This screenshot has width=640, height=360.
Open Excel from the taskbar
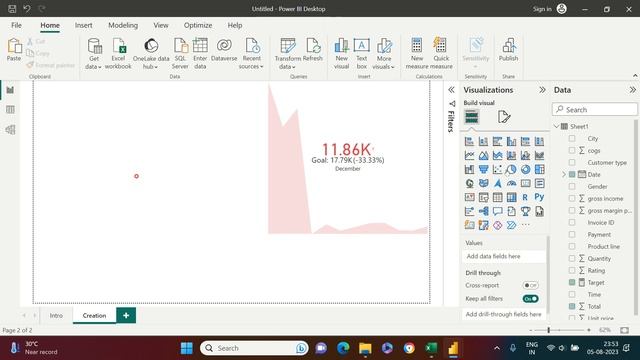(x=431, y=348)
